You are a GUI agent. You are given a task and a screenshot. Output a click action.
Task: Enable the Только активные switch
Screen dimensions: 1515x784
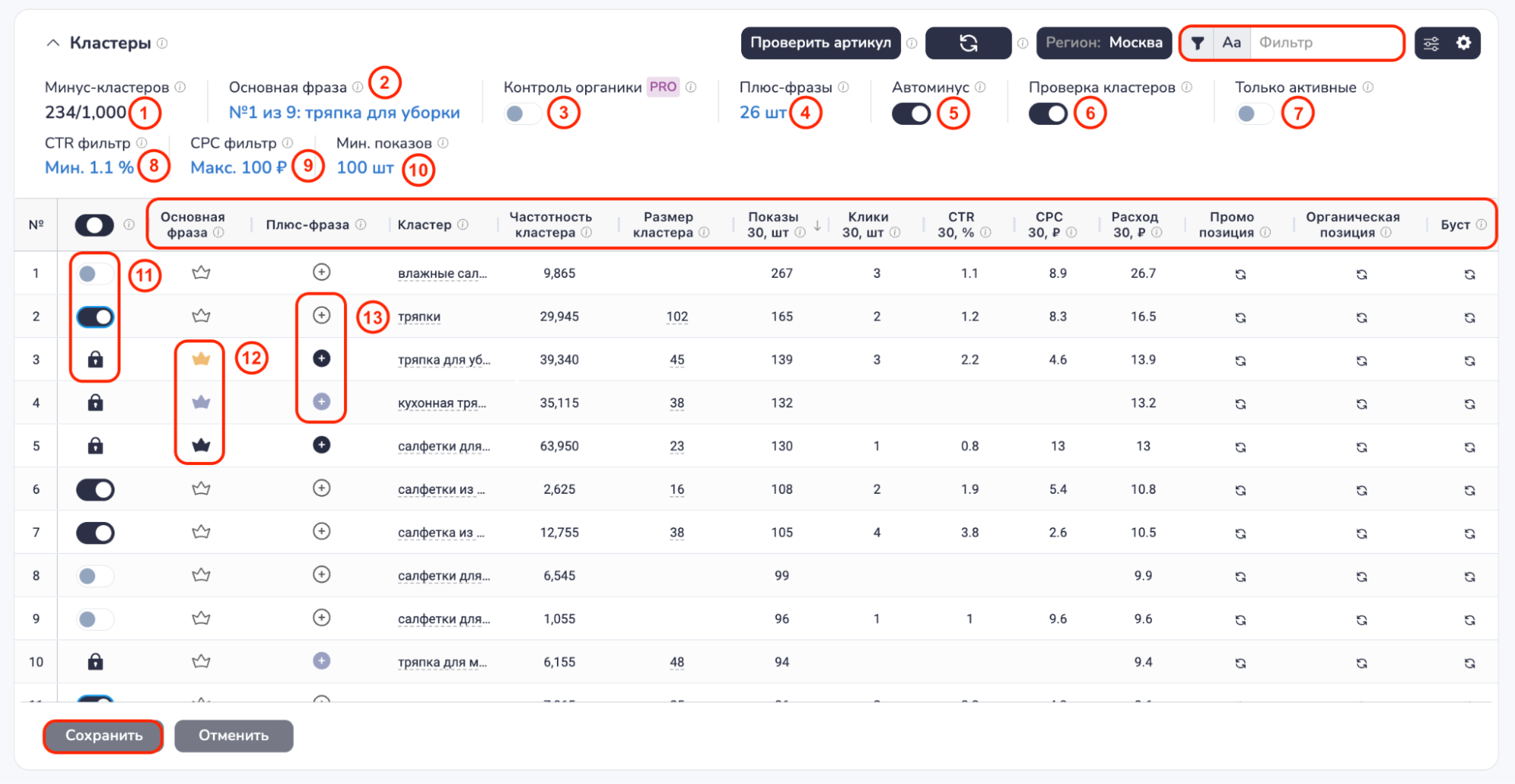tap(1254, 114)
